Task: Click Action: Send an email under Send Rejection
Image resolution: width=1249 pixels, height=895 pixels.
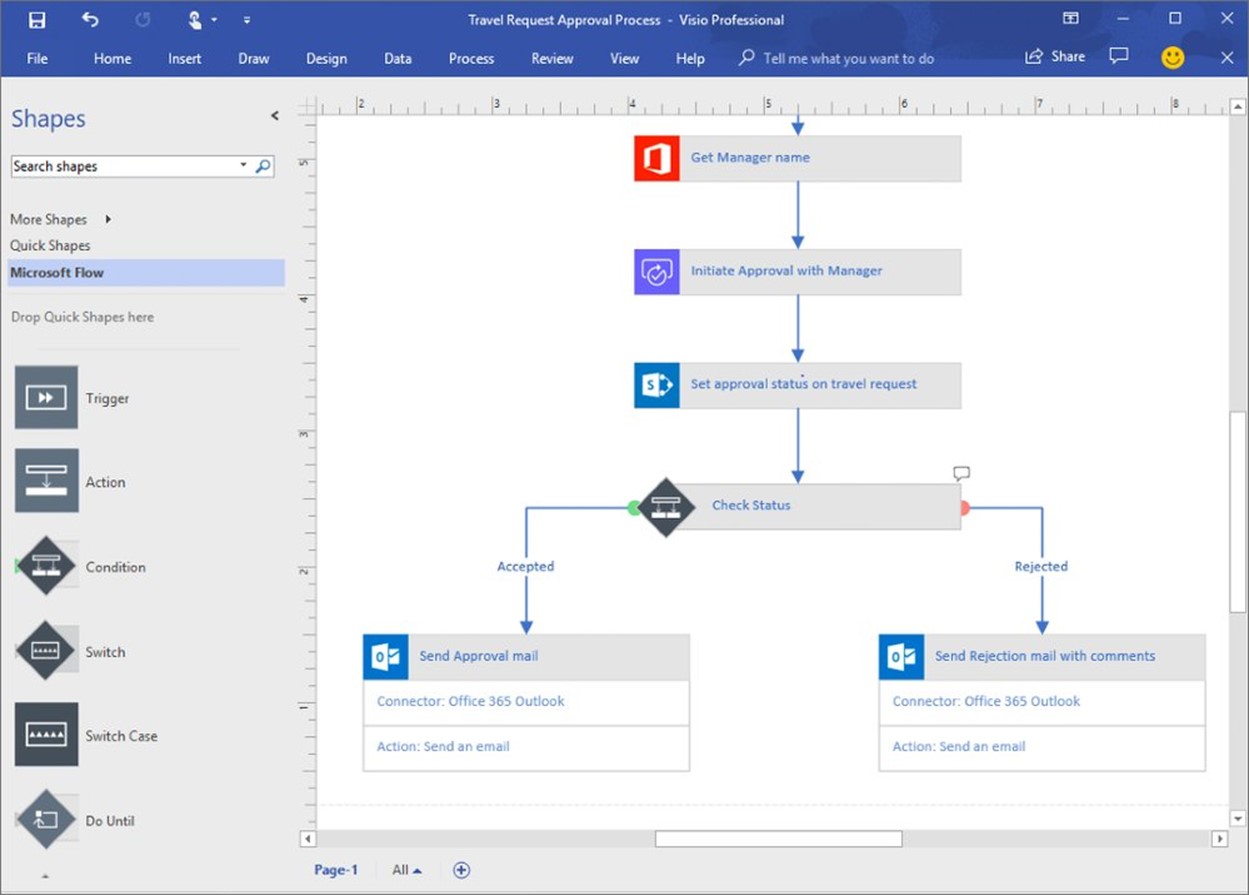Action: pos(958,746)
